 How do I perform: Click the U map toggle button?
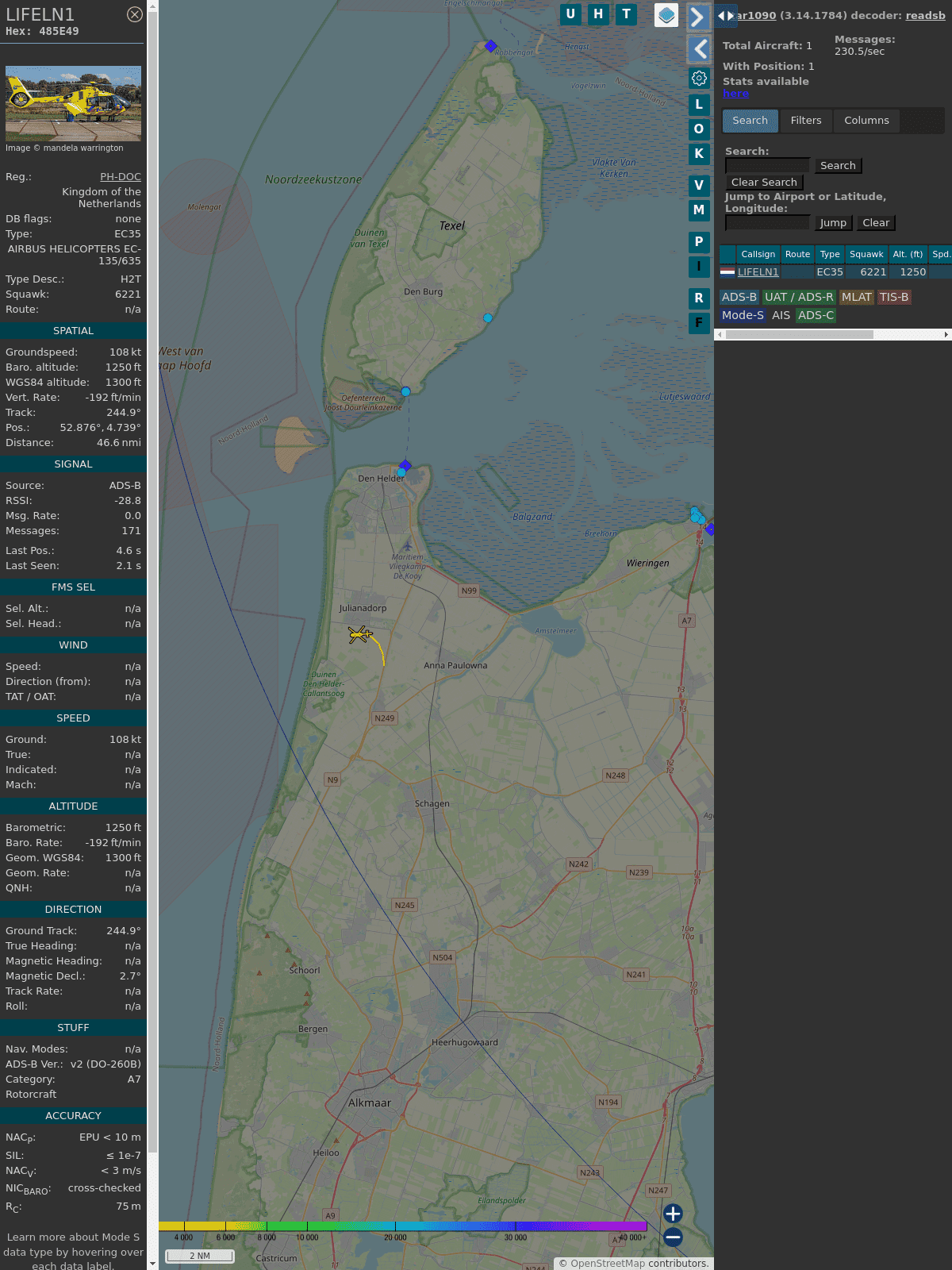pos(570,14)
